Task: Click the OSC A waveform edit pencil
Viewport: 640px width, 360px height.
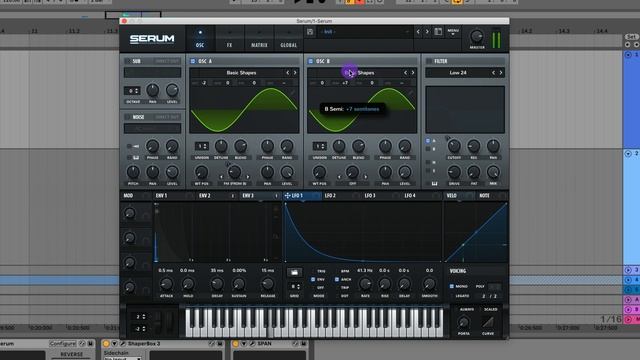Action: [292, 93]
